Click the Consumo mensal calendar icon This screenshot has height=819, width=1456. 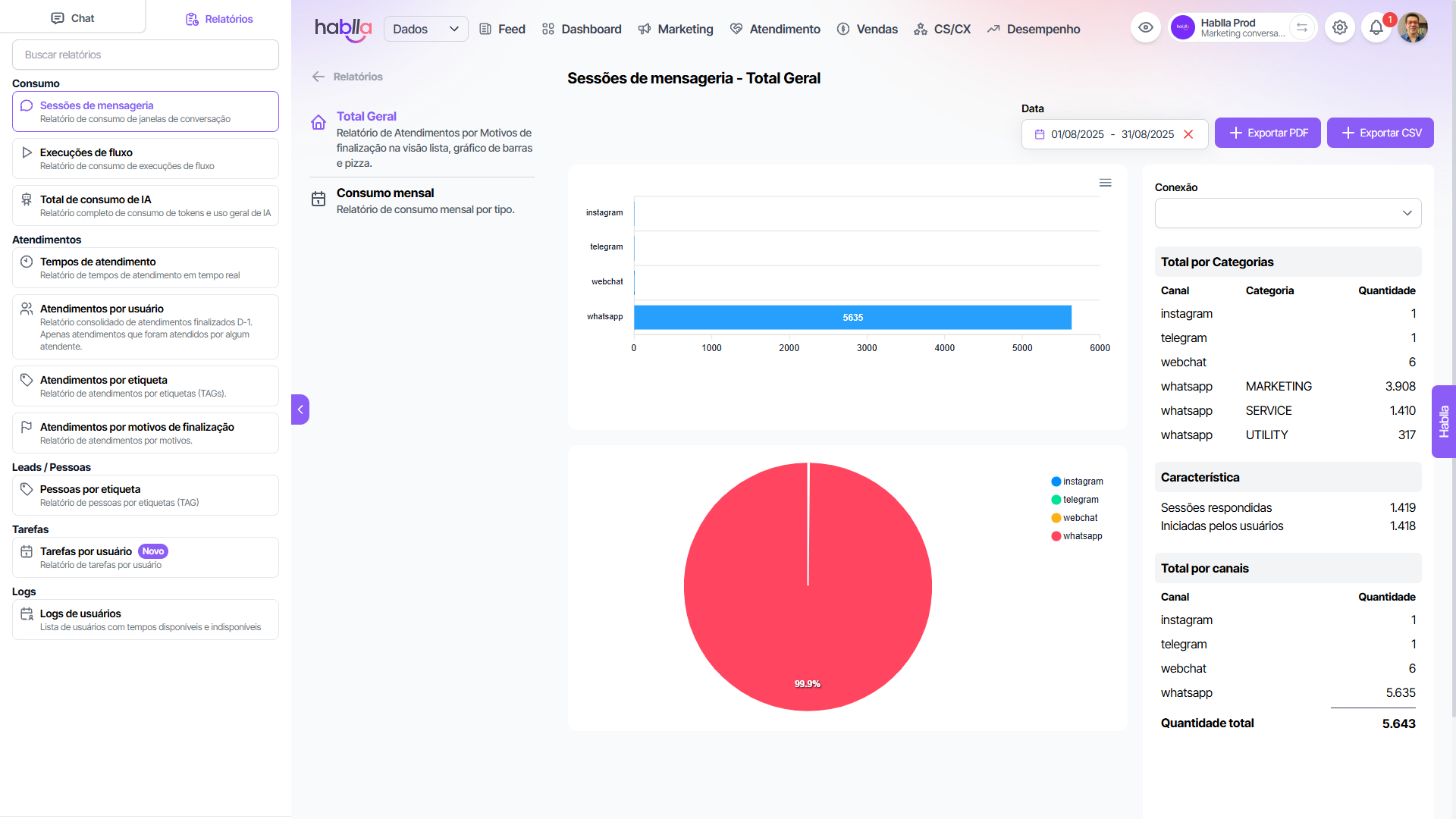point(318,199)
